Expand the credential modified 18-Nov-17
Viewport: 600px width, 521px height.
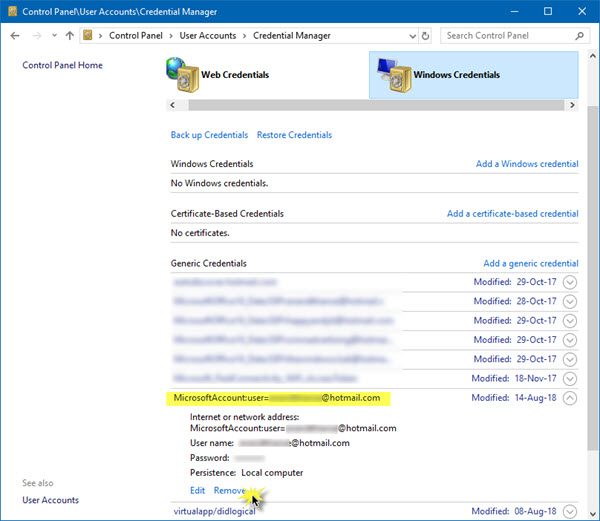point(570,378)
